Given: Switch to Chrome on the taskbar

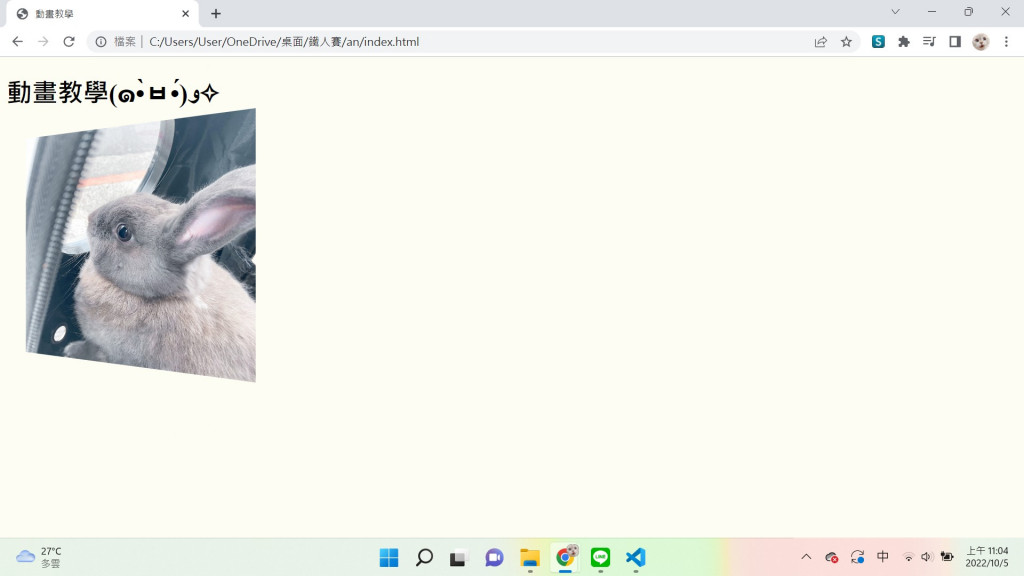Looking at the screenshot, I should [x=566, y=558].
